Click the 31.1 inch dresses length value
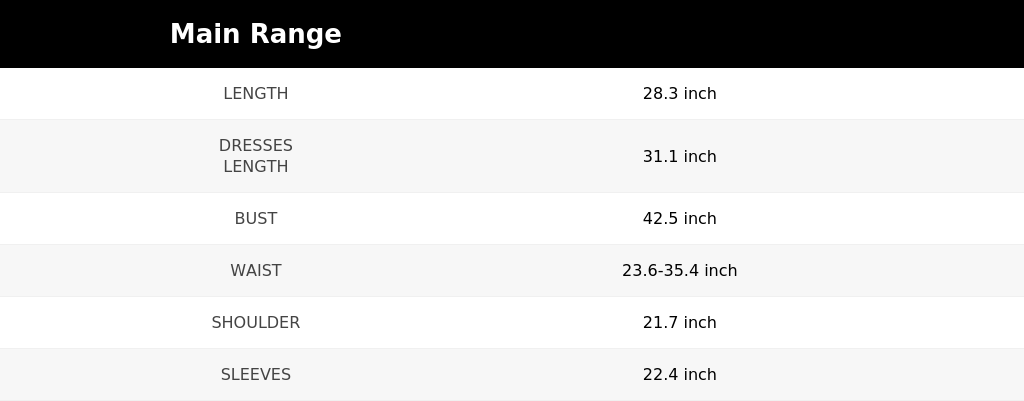The width and height of the screenshot is (1024, 401). click(679, 156)
